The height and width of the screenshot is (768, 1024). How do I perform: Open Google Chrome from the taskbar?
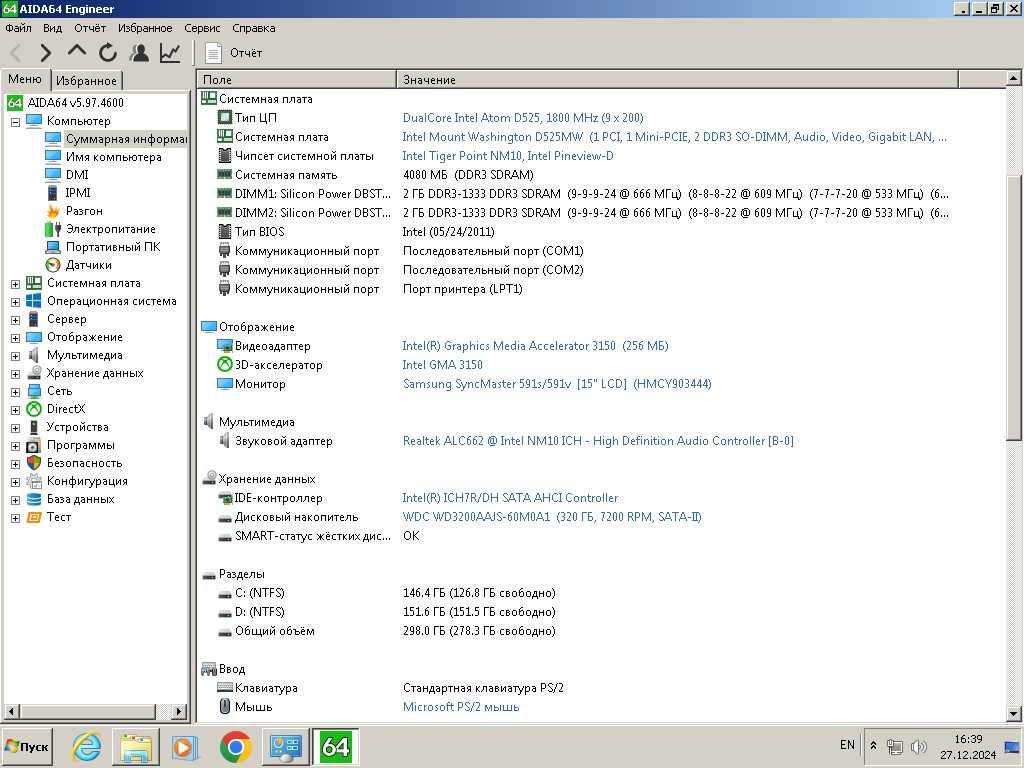pos(235,746)
